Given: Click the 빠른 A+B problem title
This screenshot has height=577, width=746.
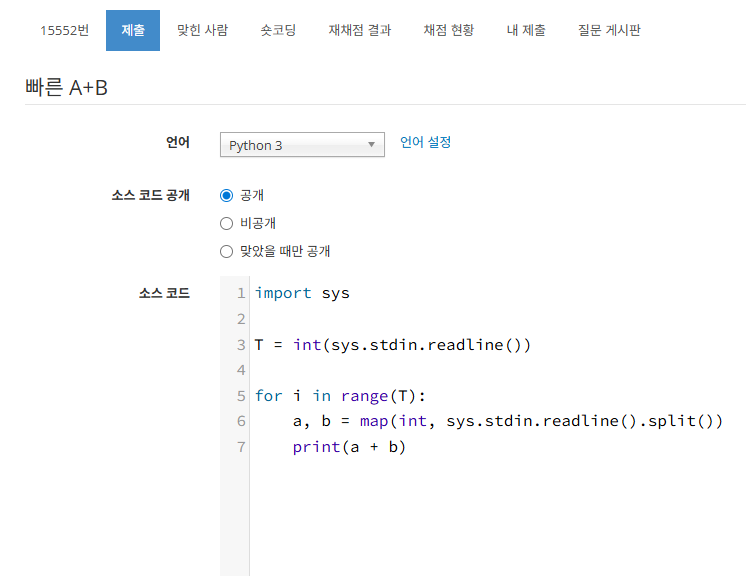Looking at the screenshot, I should tap(67, 88).
